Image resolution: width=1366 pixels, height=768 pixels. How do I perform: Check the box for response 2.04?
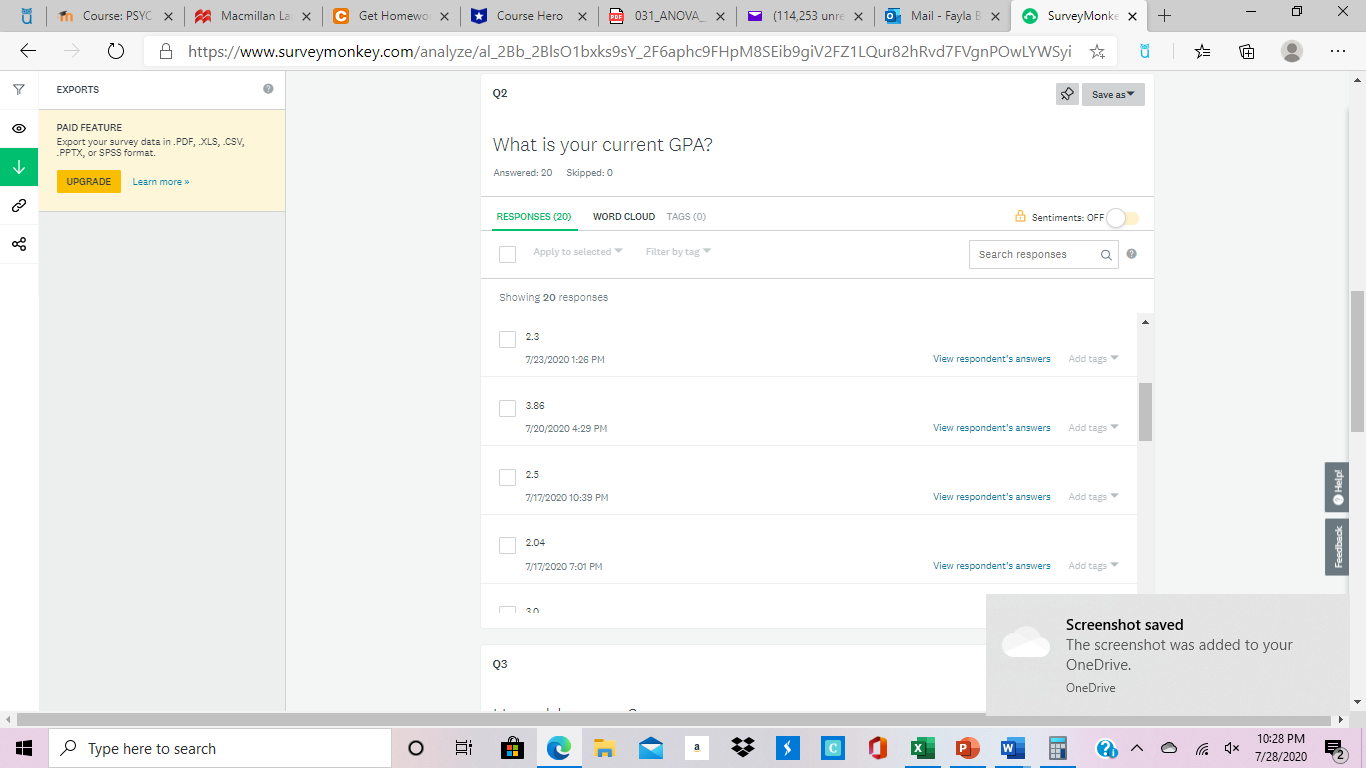(x=507, y=545)
